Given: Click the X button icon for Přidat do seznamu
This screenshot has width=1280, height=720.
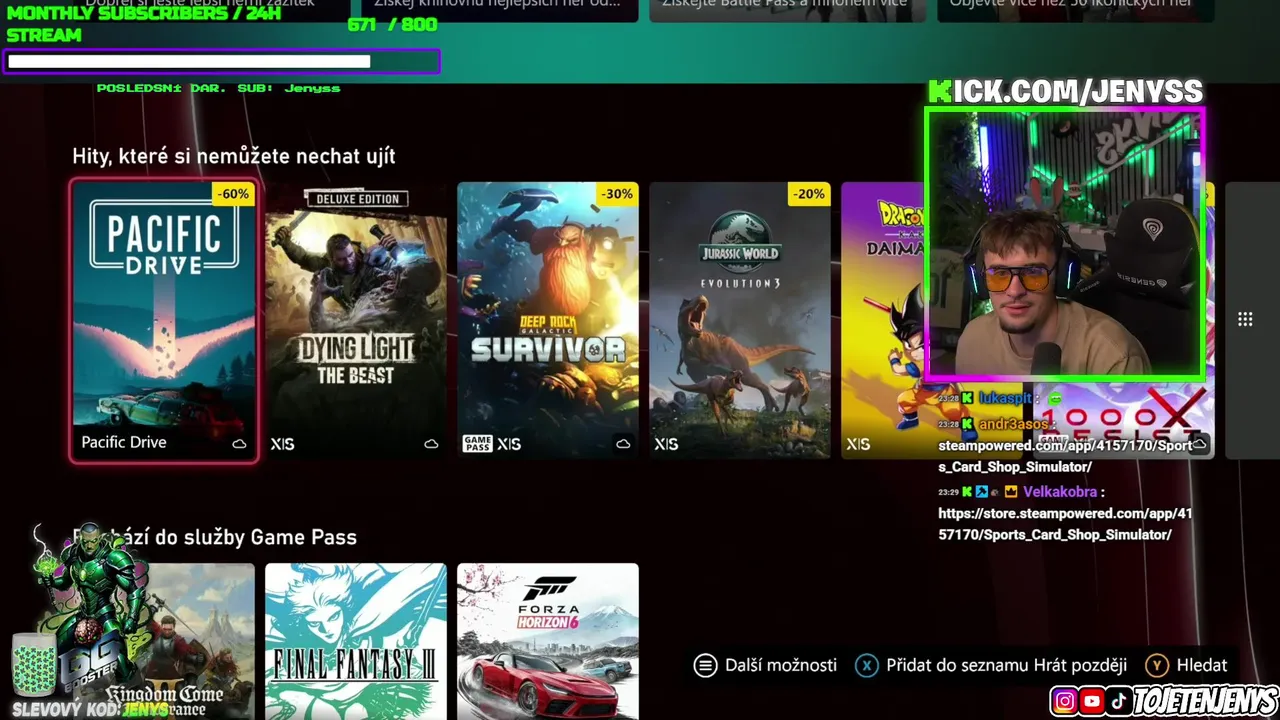Looking at the screenshot, I should coord(866,665).
